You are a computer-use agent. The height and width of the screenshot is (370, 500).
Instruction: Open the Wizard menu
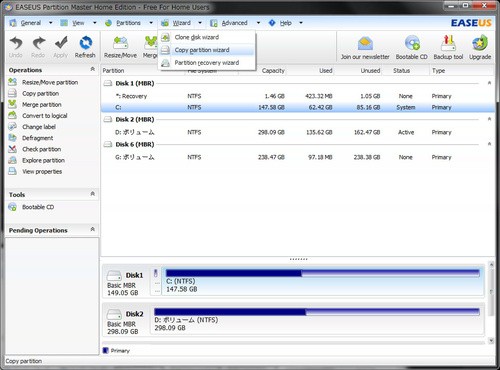point(182,23)
